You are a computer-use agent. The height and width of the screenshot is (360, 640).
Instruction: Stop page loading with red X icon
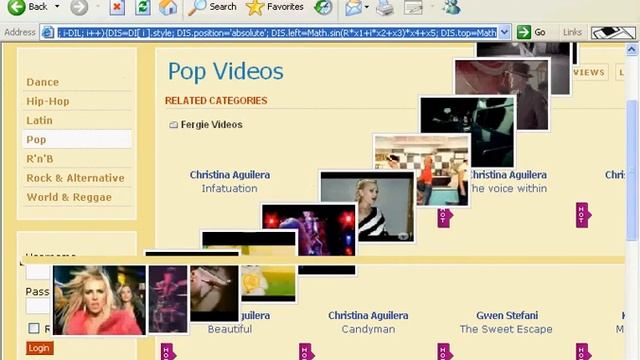117,7
